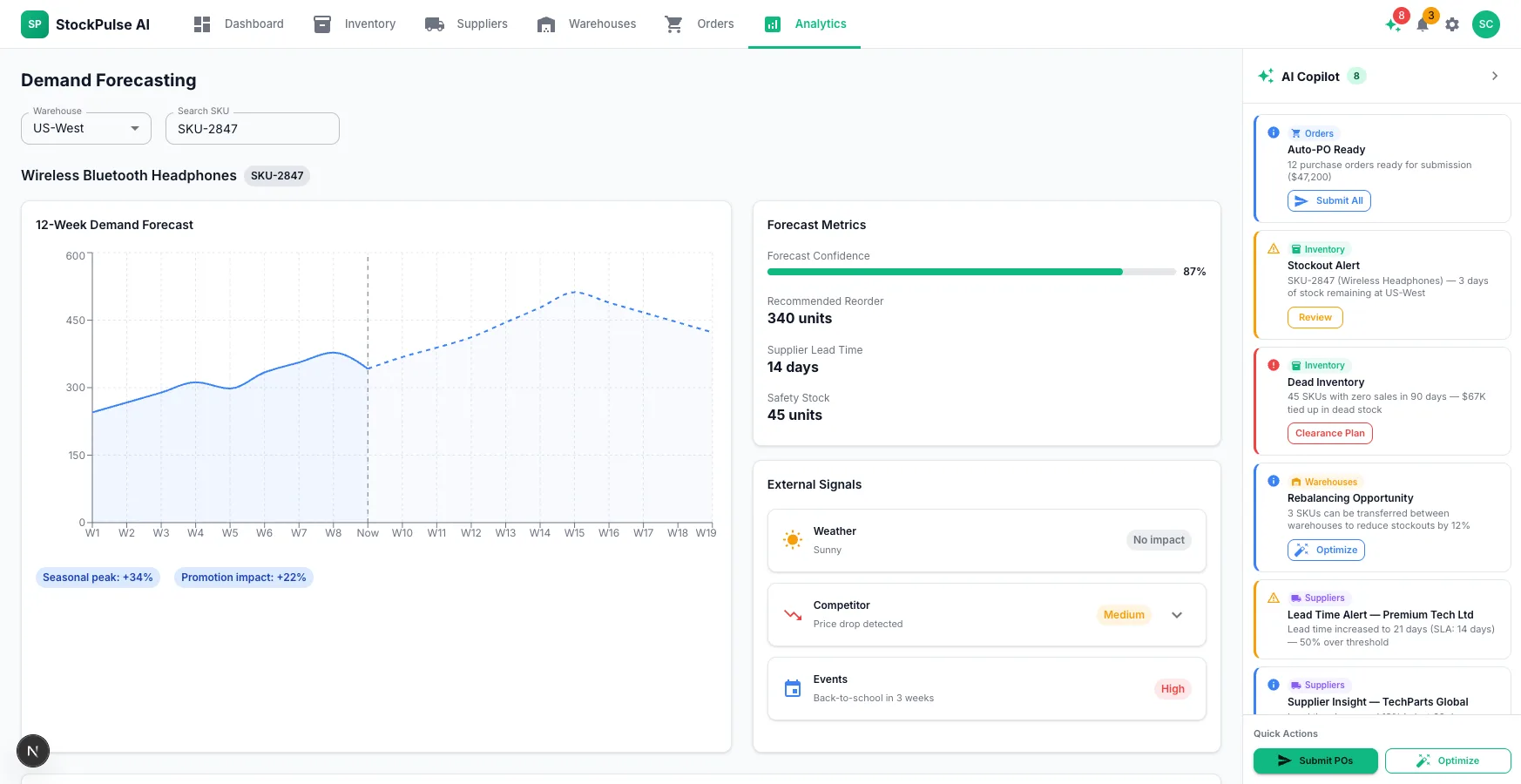Click the 45 units safety stock value
The width and height of the screenshot is (1521, 784).
(x=794, y=416)
